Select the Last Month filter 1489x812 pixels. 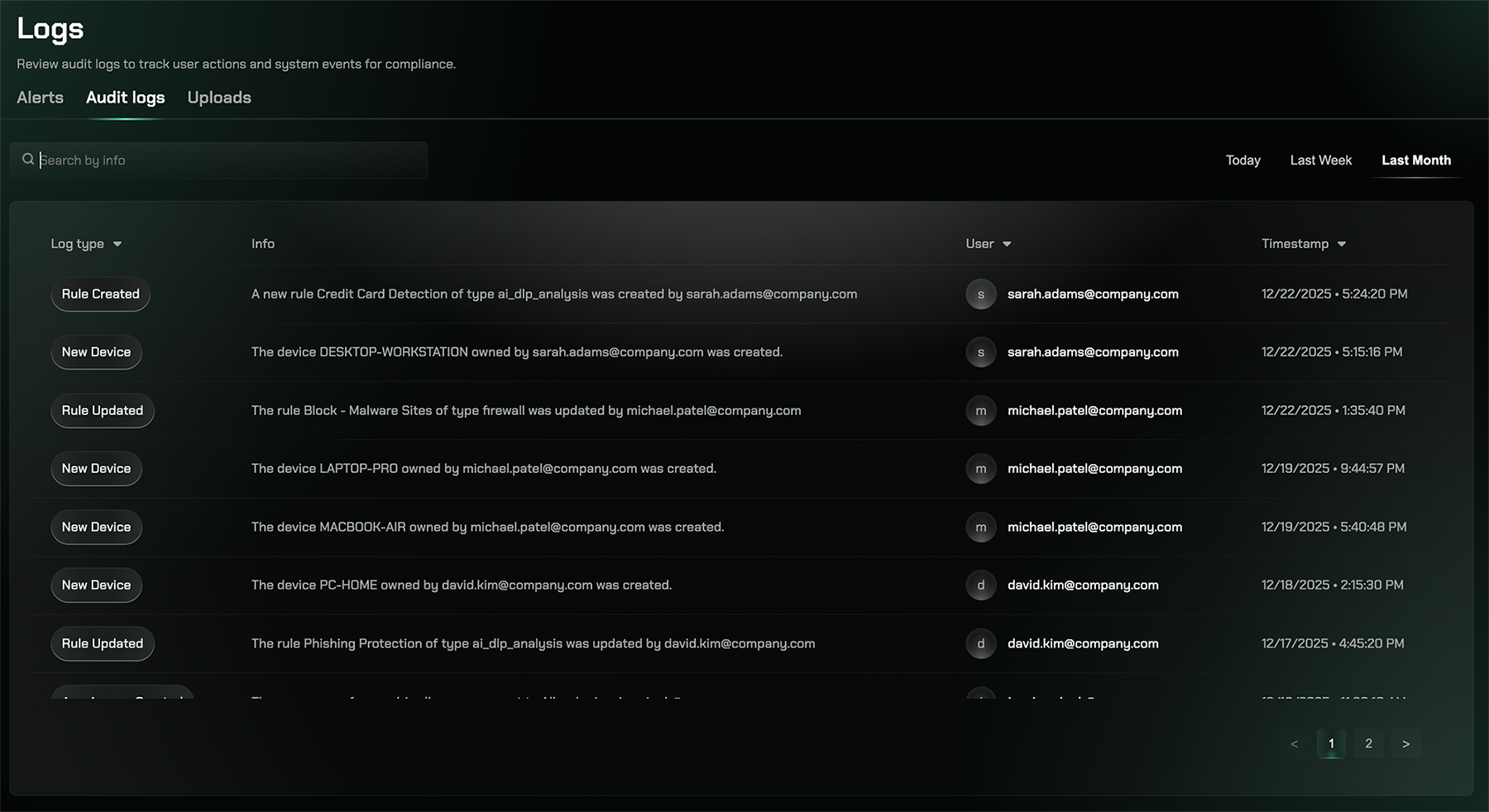tap(1416, 160)
